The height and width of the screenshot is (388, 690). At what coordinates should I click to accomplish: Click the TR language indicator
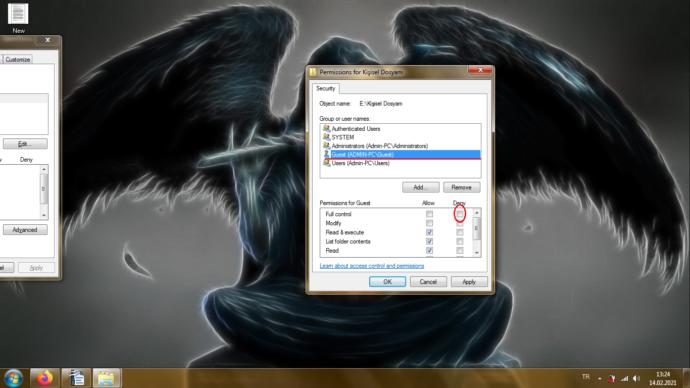pyautogui.click(x=586, y=377)
